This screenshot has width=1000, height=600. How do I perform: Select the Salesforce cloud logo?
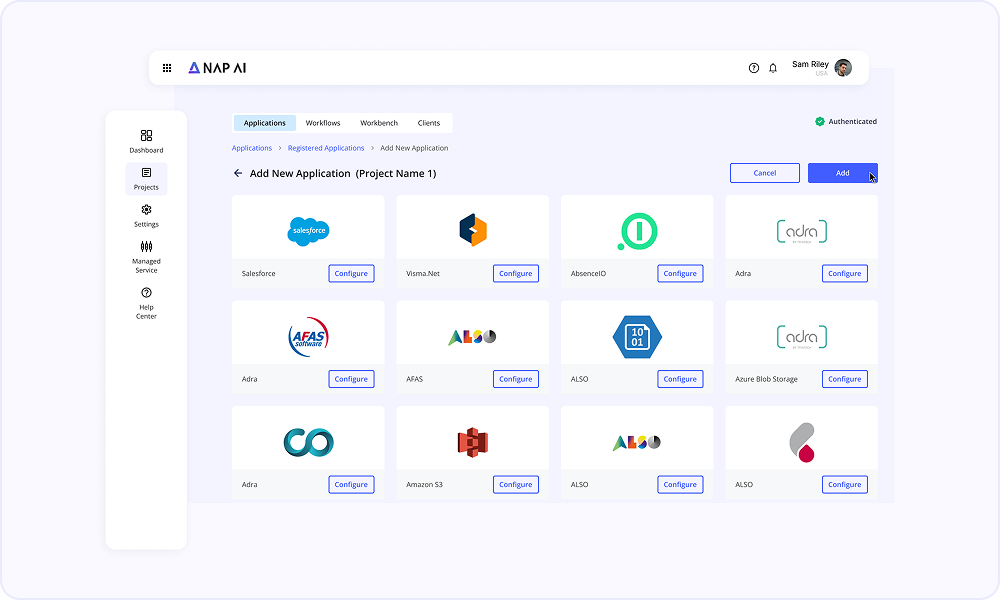tap(308, 231)
